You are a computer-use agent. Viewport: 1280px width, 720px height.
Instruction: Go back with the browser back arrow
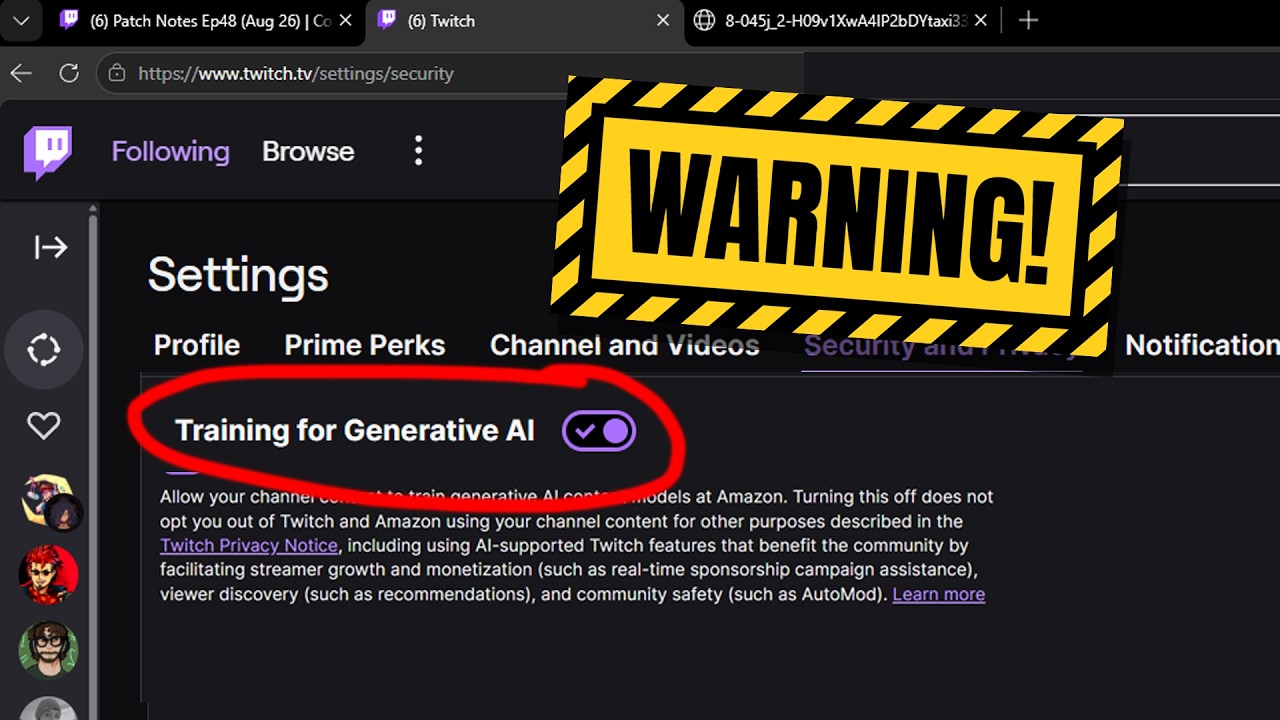pos(21,73)
